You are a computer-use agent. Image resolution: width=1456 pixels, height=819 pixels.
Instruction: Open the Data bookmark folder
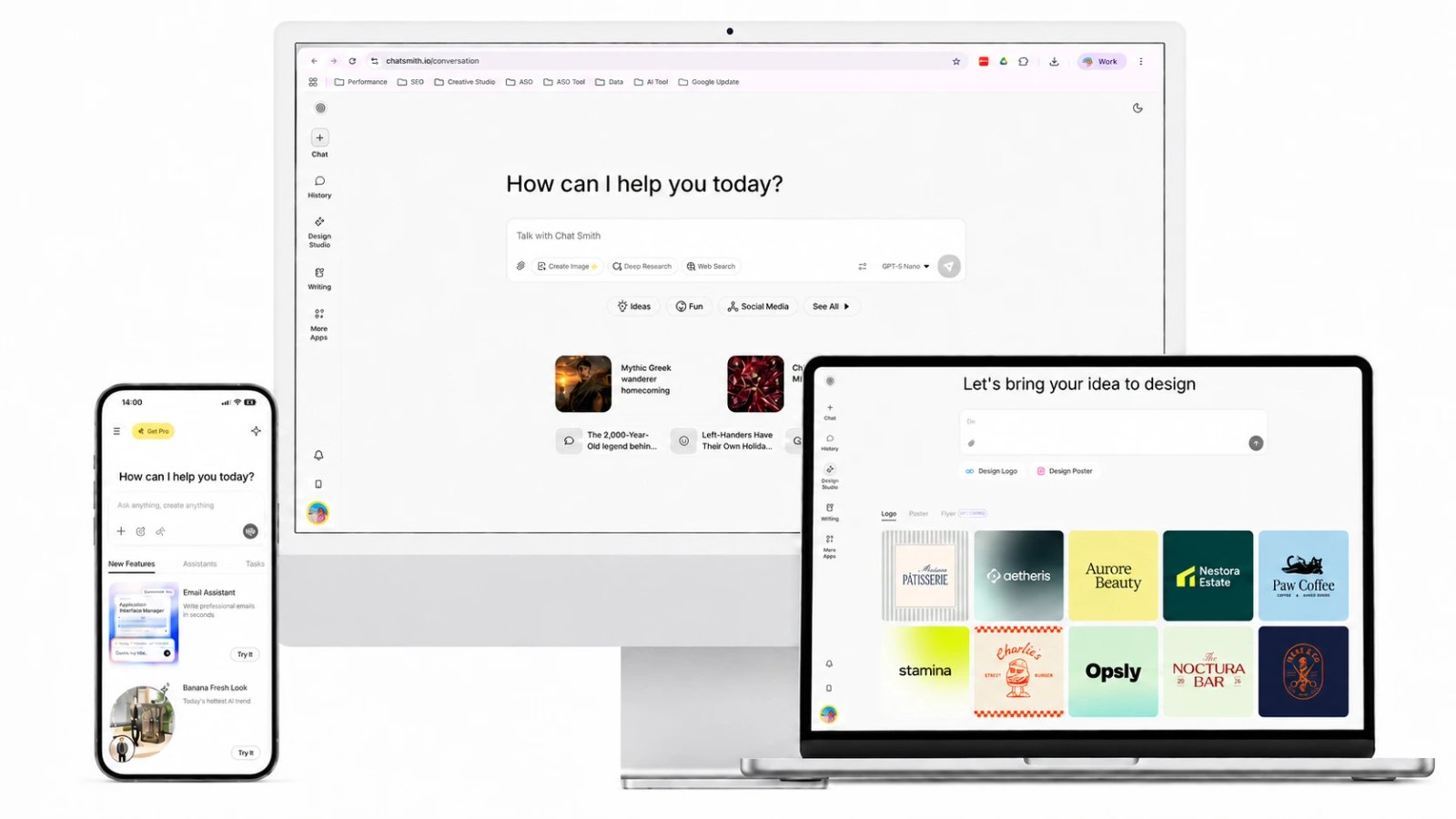(610, 82)
